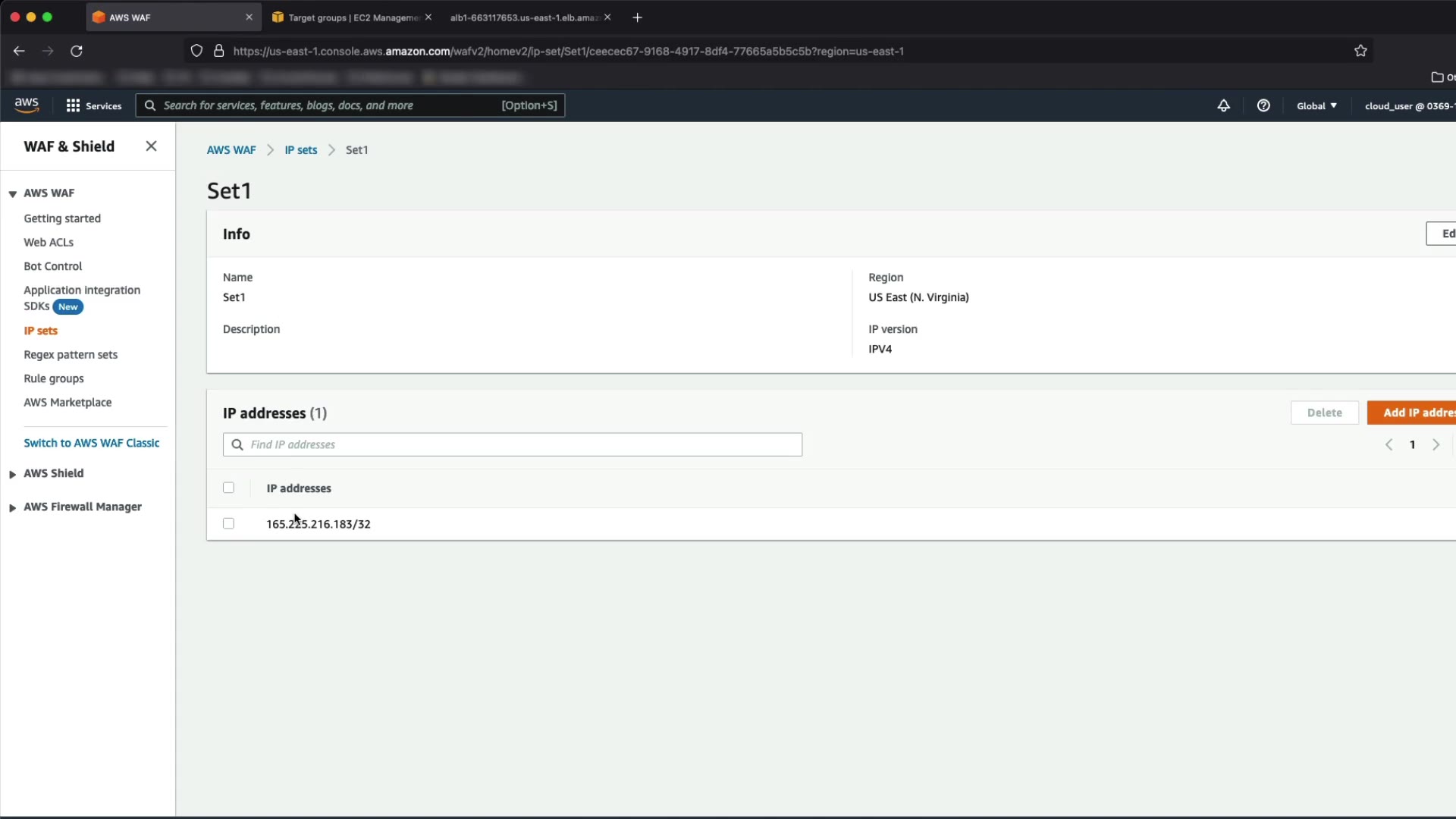Click the AWS logo home icon
1456x819 pixels.
pyautogui.click(x=27, y=105)
